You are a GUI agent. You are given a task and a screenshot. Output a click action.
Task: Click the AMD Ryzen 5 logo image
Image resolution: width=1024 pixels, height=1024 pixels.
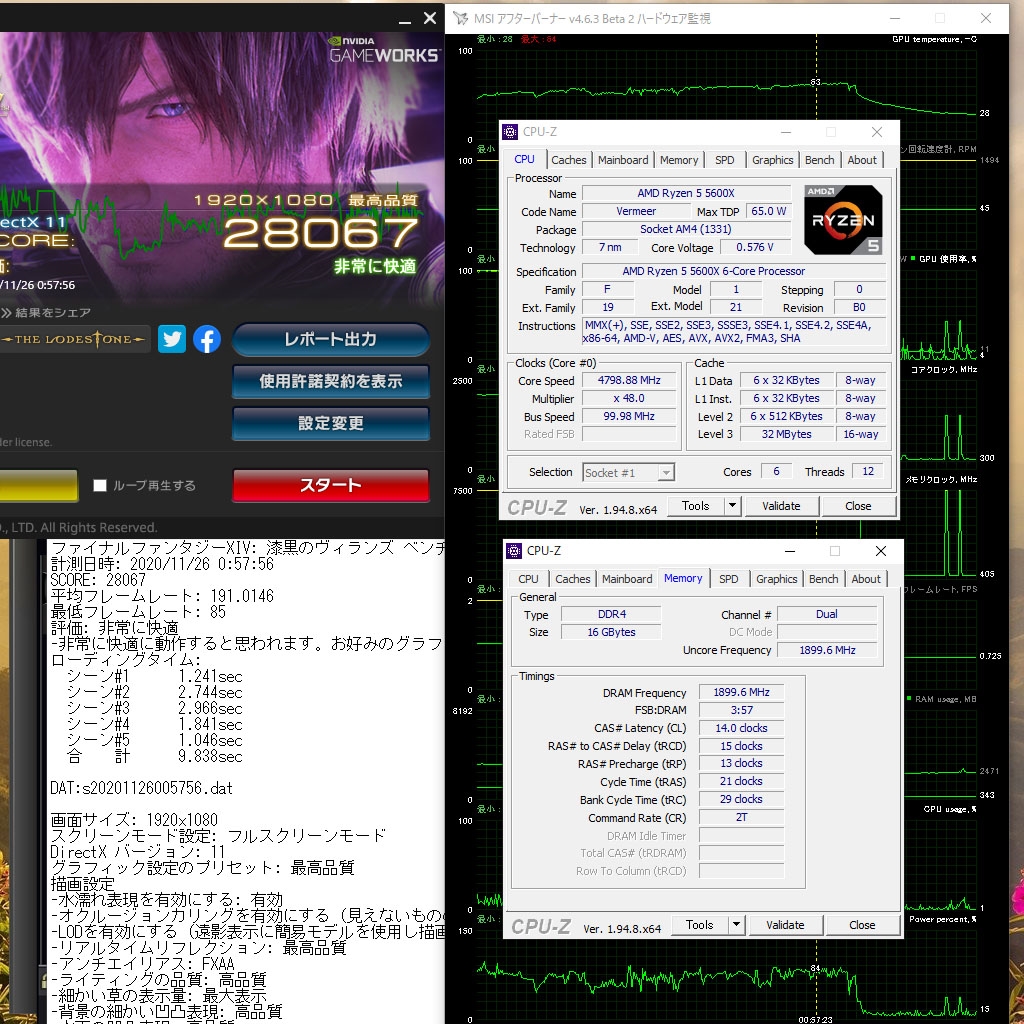843,220
